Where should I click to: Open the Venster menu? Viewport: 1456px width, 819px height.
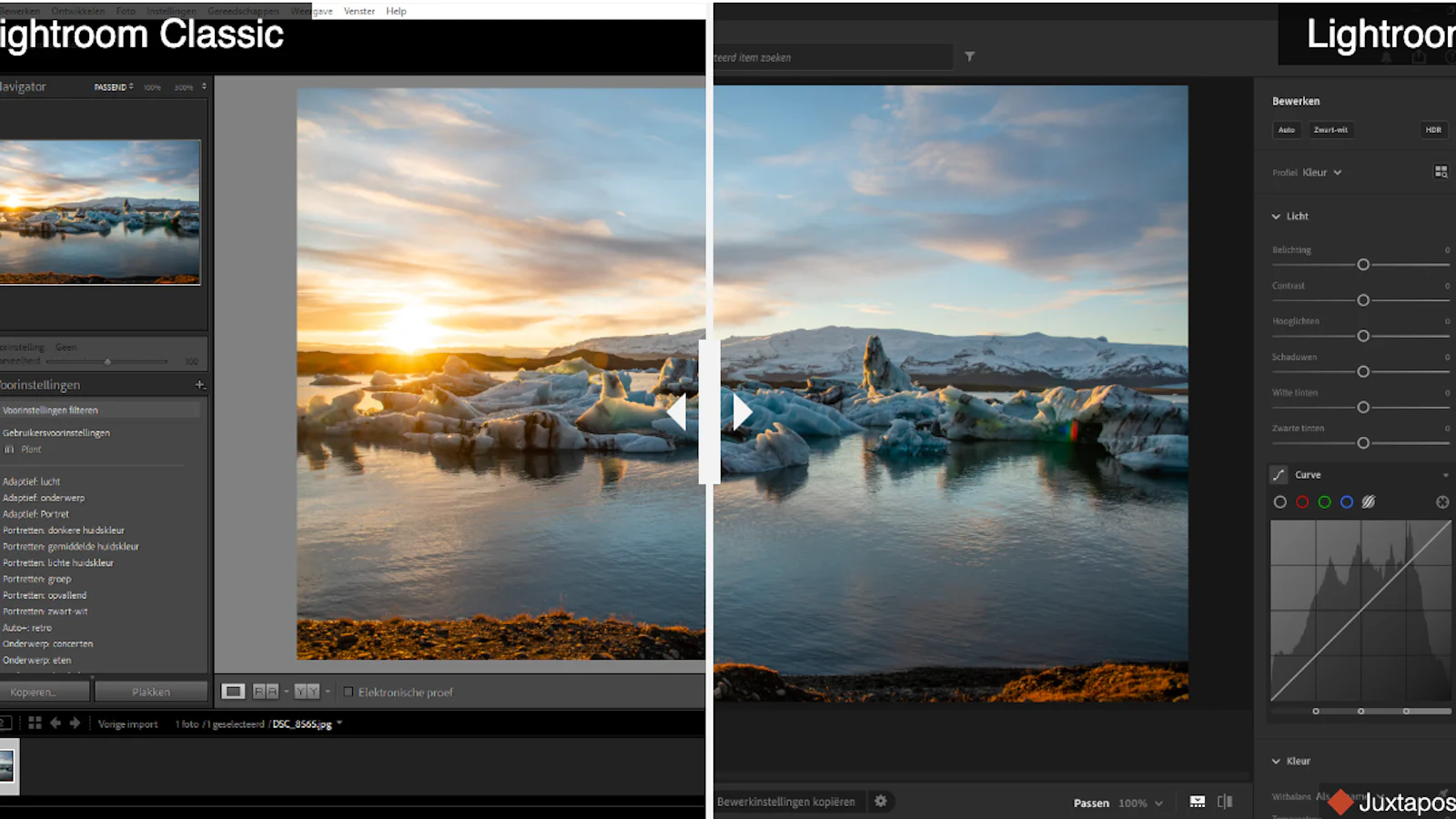(x=359, y=11)
